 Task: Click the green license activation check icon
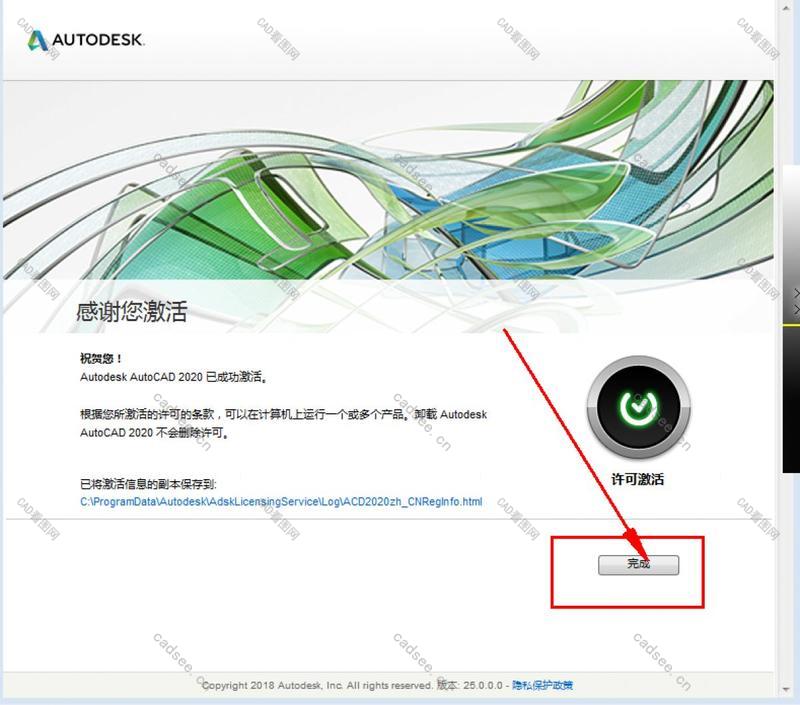click(x=638, y=408)
